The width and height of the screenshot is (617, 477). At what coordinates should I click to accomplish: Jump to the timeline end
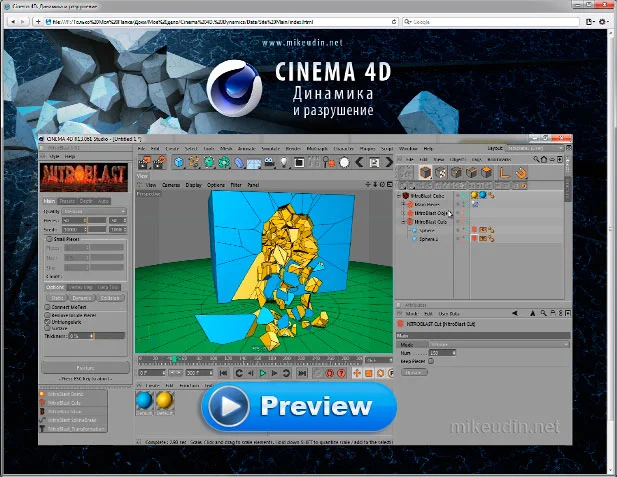click(302, 373)
